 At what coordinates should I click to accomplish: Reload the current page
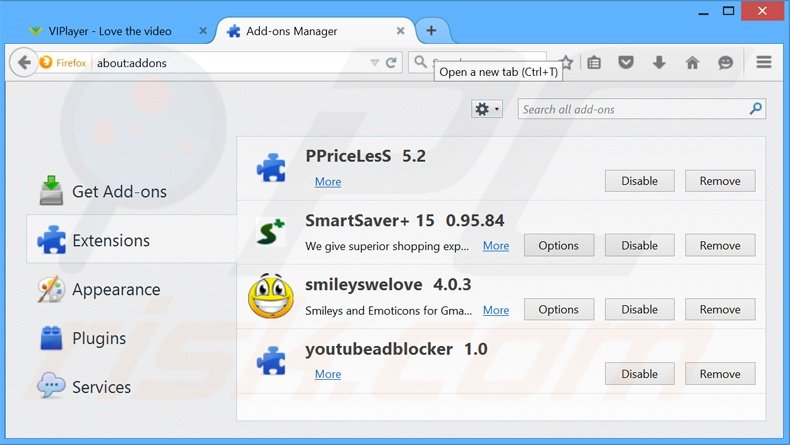pos(391,62)
